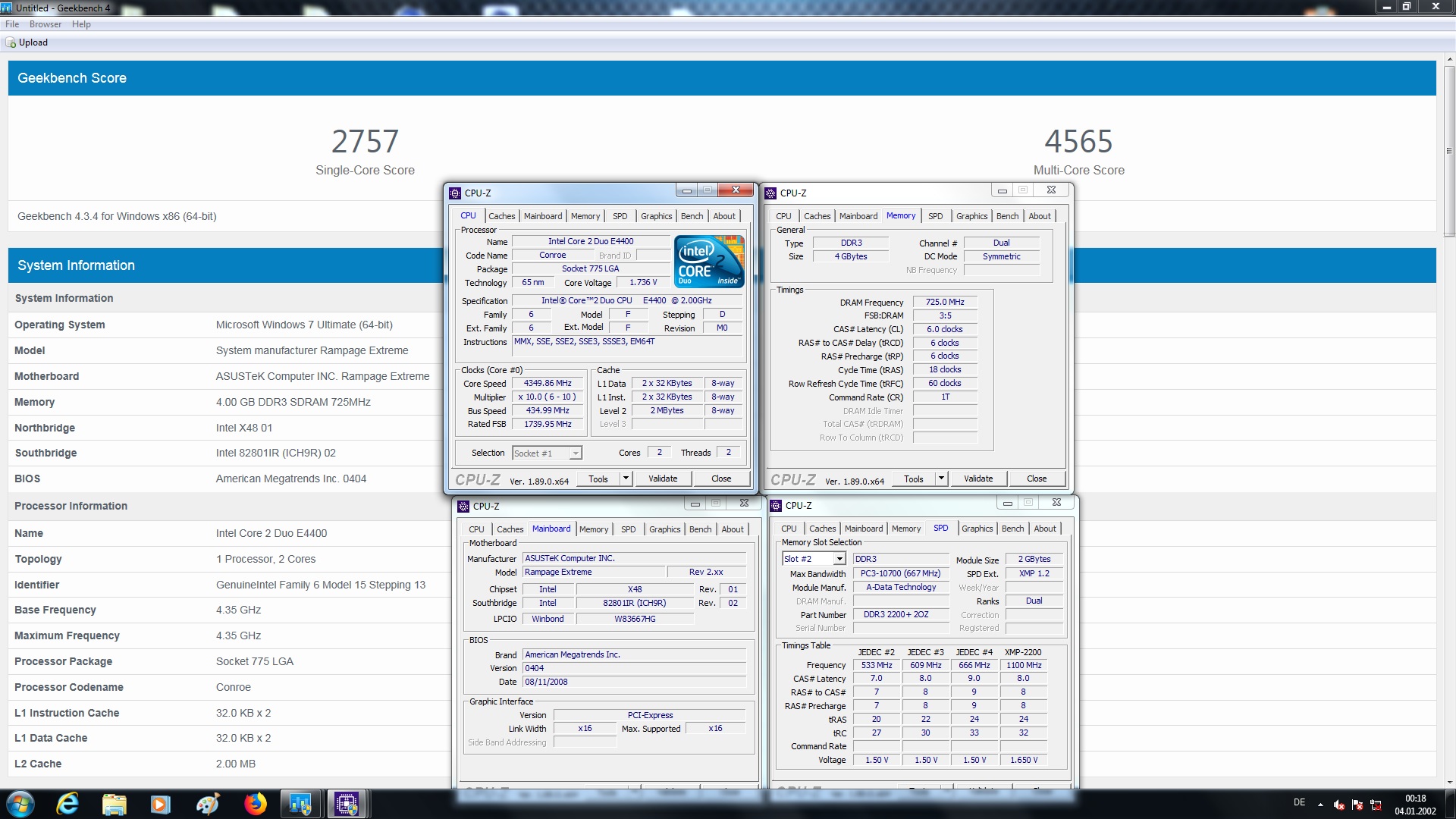Click the DE language indicator
Viewport: 1456px width, 819px height.
point(1299,802)
